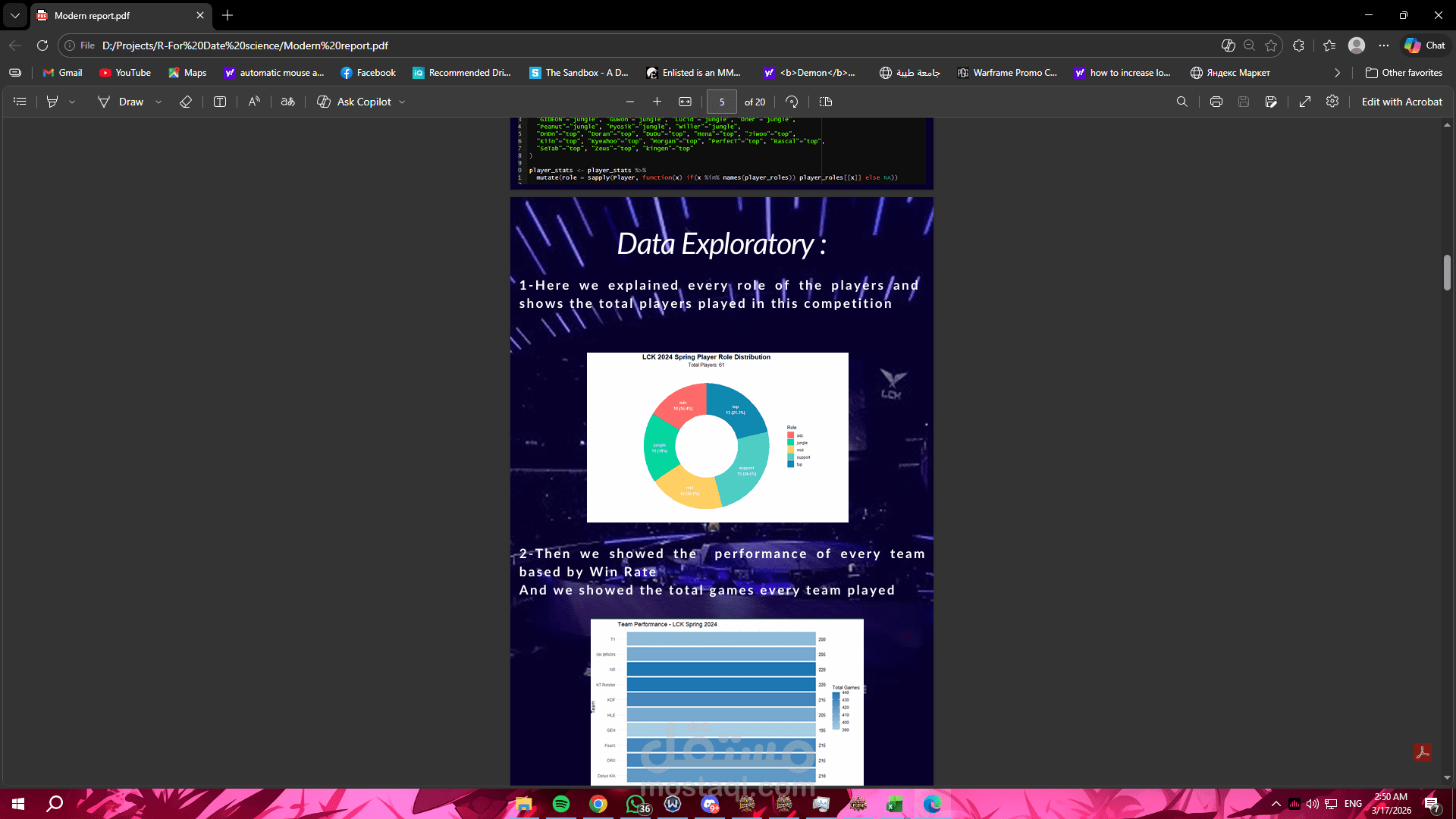Click Edit with Acrobat button

click(1401, 102)
